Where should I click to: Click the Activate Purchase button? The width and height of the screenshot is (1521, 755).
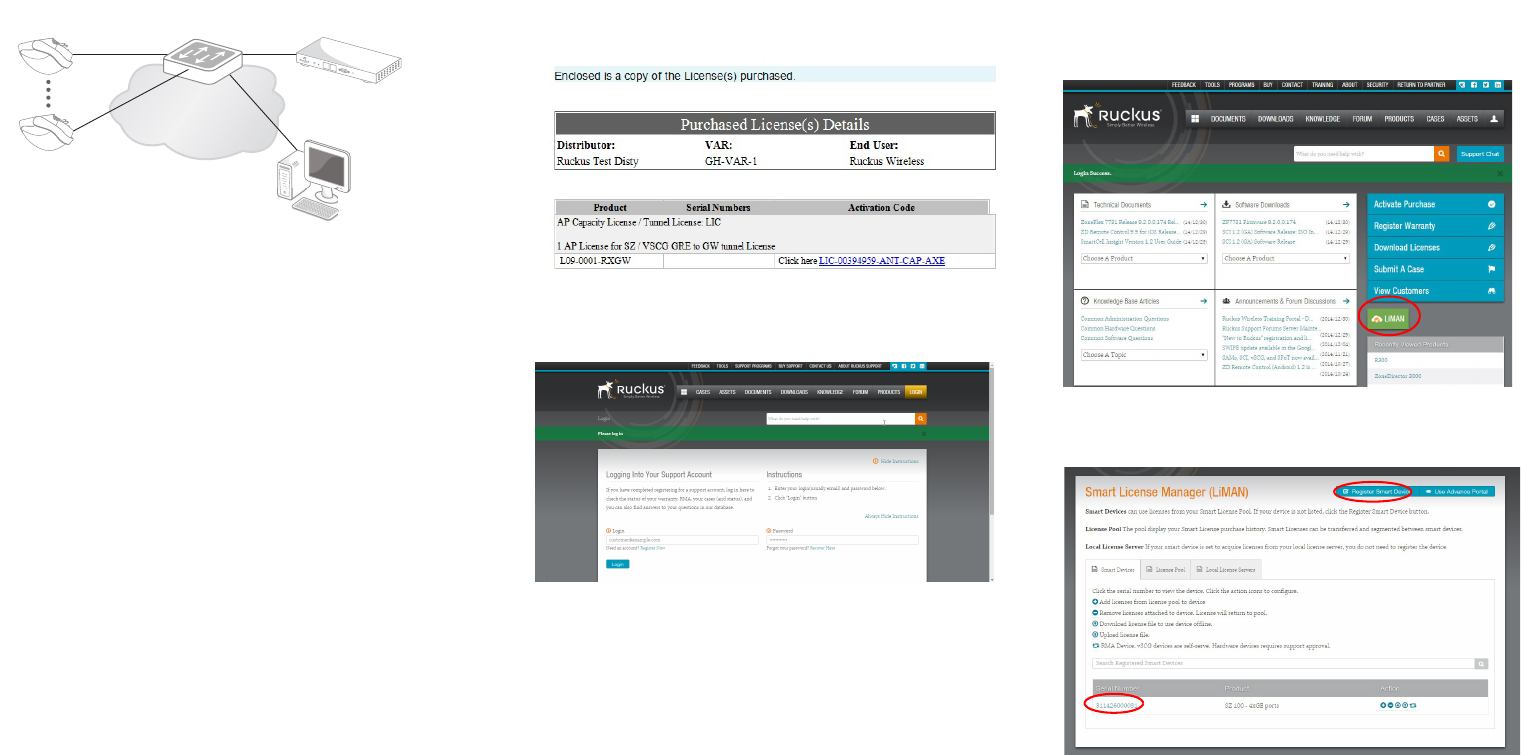click(x=1435, y=204)
